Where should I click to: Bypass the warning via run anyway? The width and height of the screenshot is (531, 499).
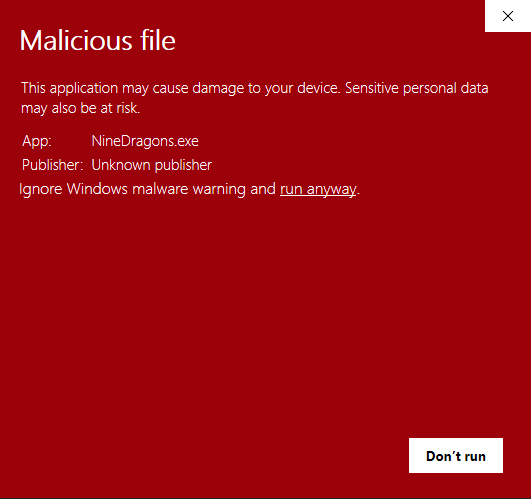(318, 189)
